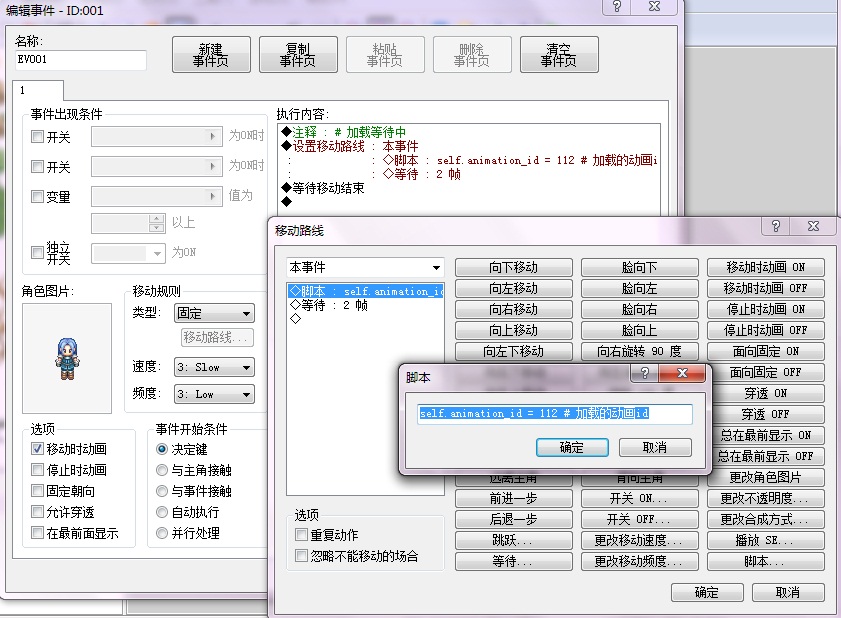Confirm the 移动路线 dialog with 确定
This screenshot has width=841, height=618.
pos(707,592)
